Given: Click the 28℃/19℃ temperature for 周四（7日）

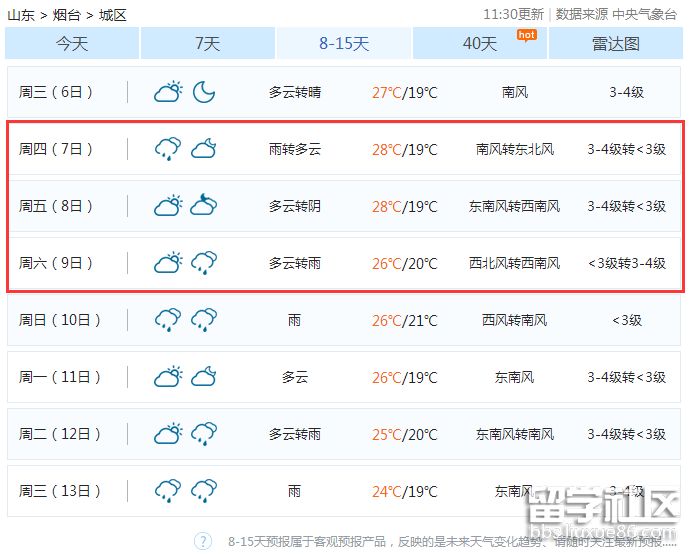Looking at the screenshot, I should [x=404, y=150].
